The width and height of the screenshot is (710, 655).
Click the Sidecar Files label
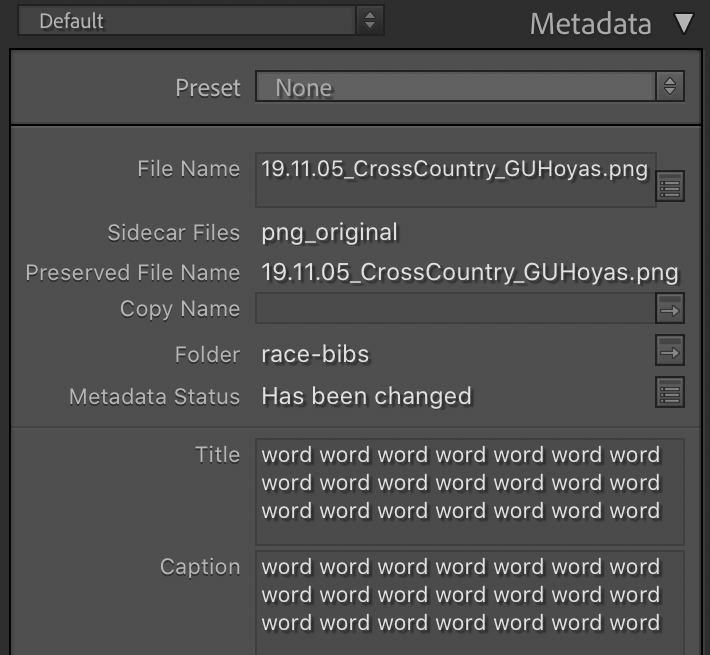tap(174, 233)
